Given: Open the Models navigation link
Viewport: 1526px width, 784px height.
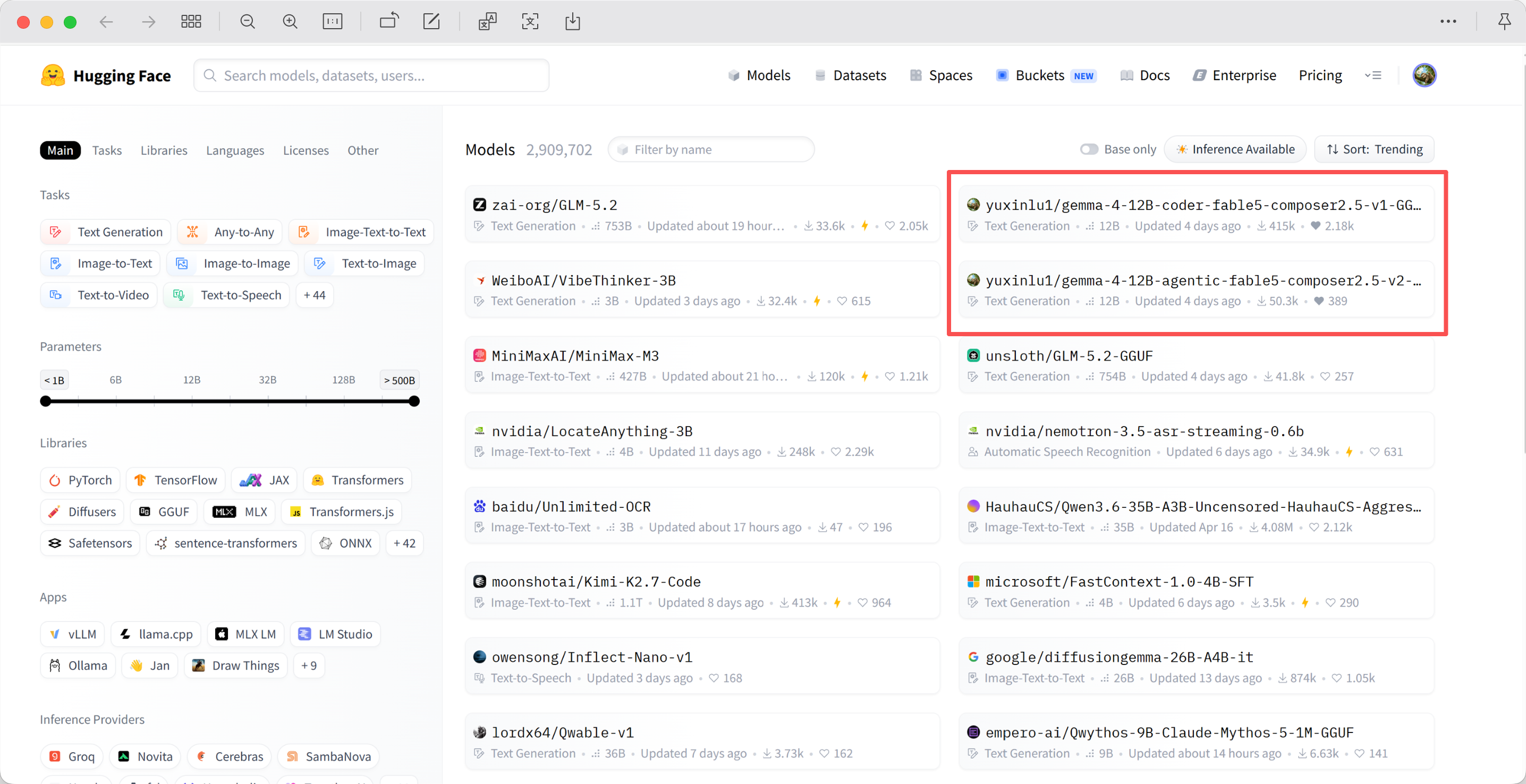Looking at the screenshot, I should (x=760, y=75).
